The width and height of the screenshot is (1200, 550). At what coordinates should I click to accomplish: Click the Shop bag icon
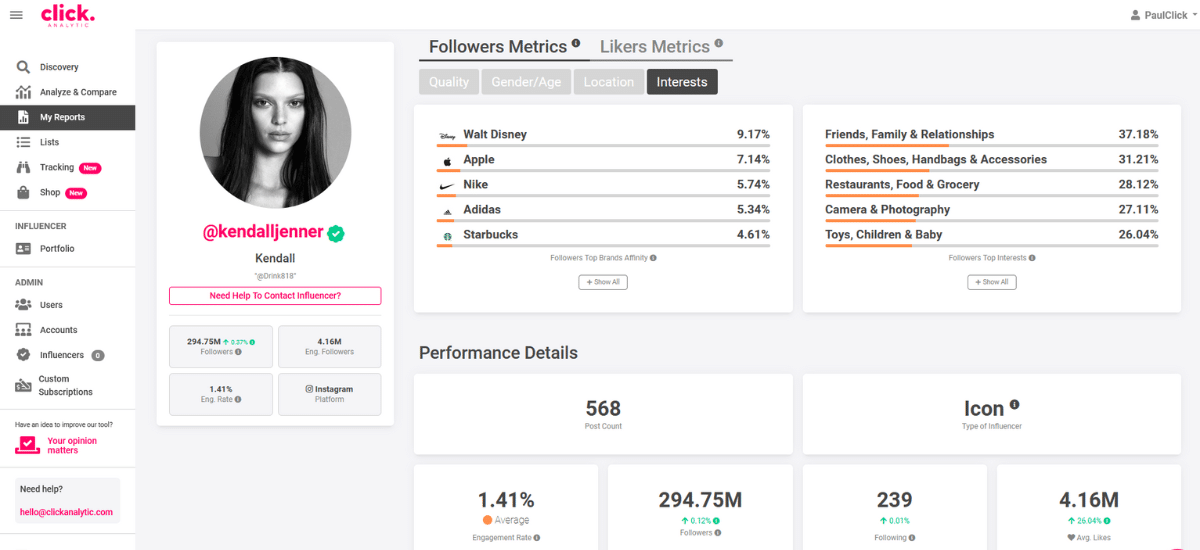coord(23,193)
